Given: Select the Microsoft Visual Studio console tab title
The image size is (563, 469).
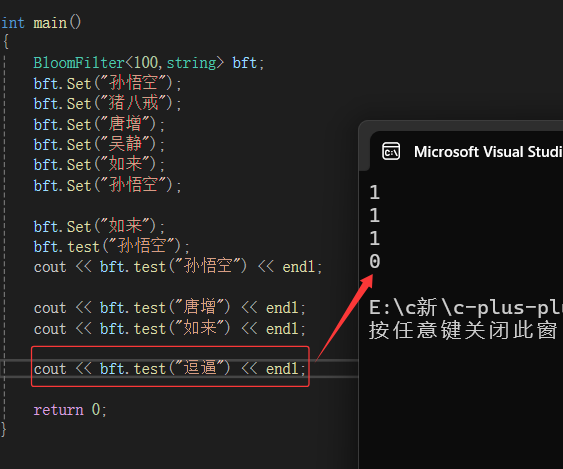Looking at the screenshot, I should pyautogui.click(x=488, y=152).
